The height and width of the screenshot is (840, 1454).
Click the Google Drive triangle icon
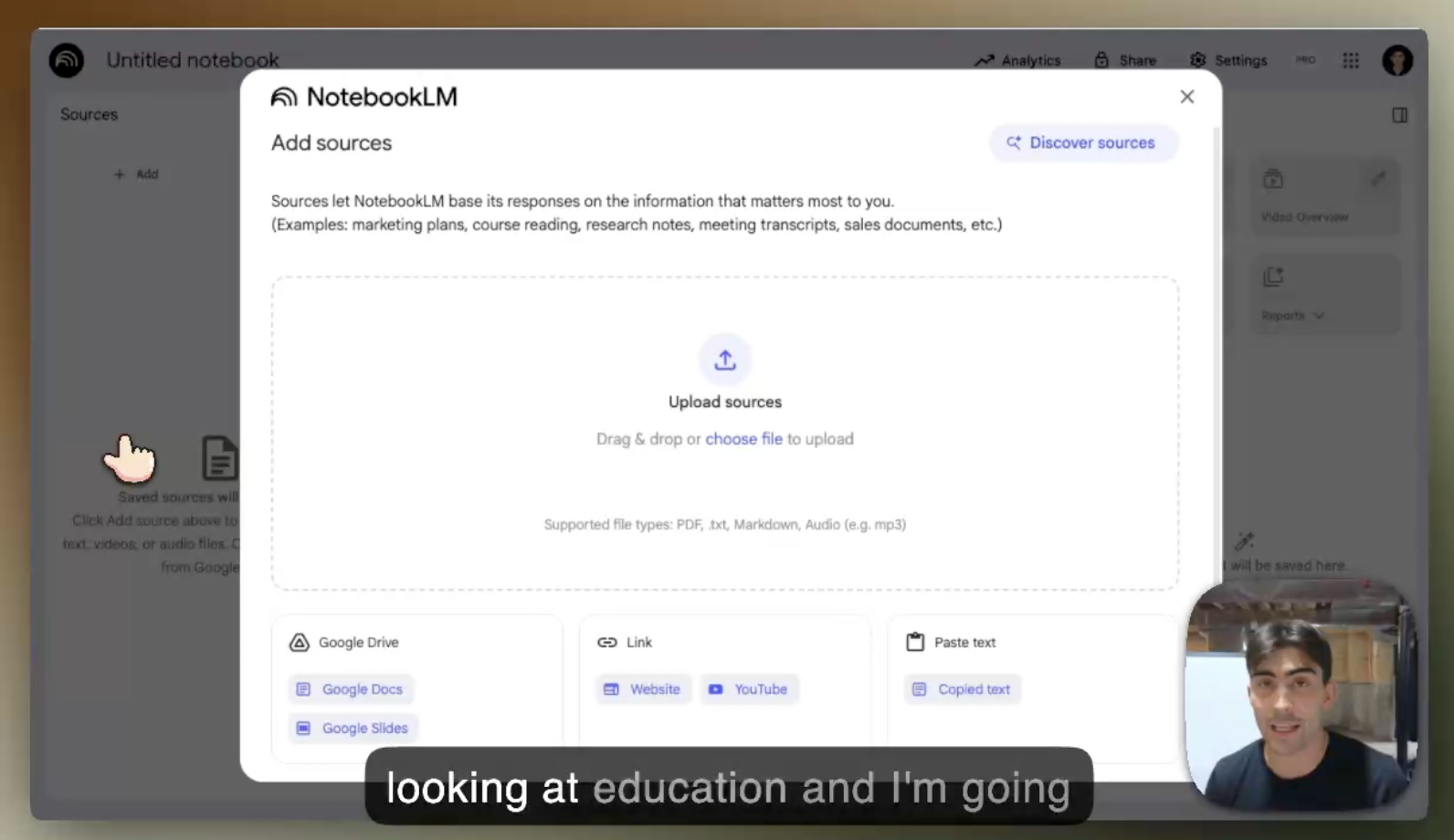click(x=299, y=643)
